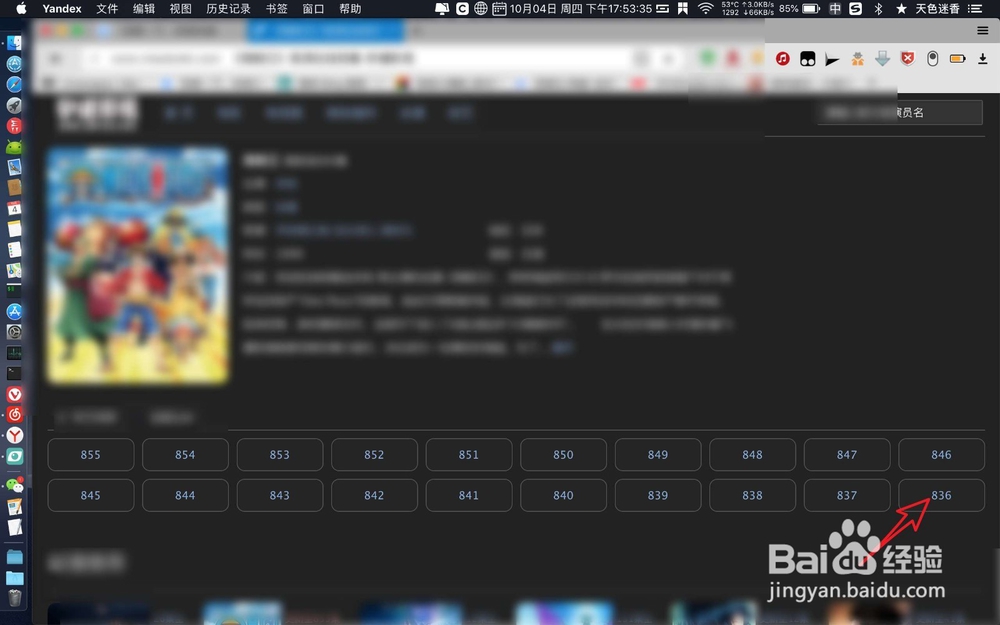Open the 编辑 menu
This screenshot has width=1000, height=625.
[x=144, y=8]
